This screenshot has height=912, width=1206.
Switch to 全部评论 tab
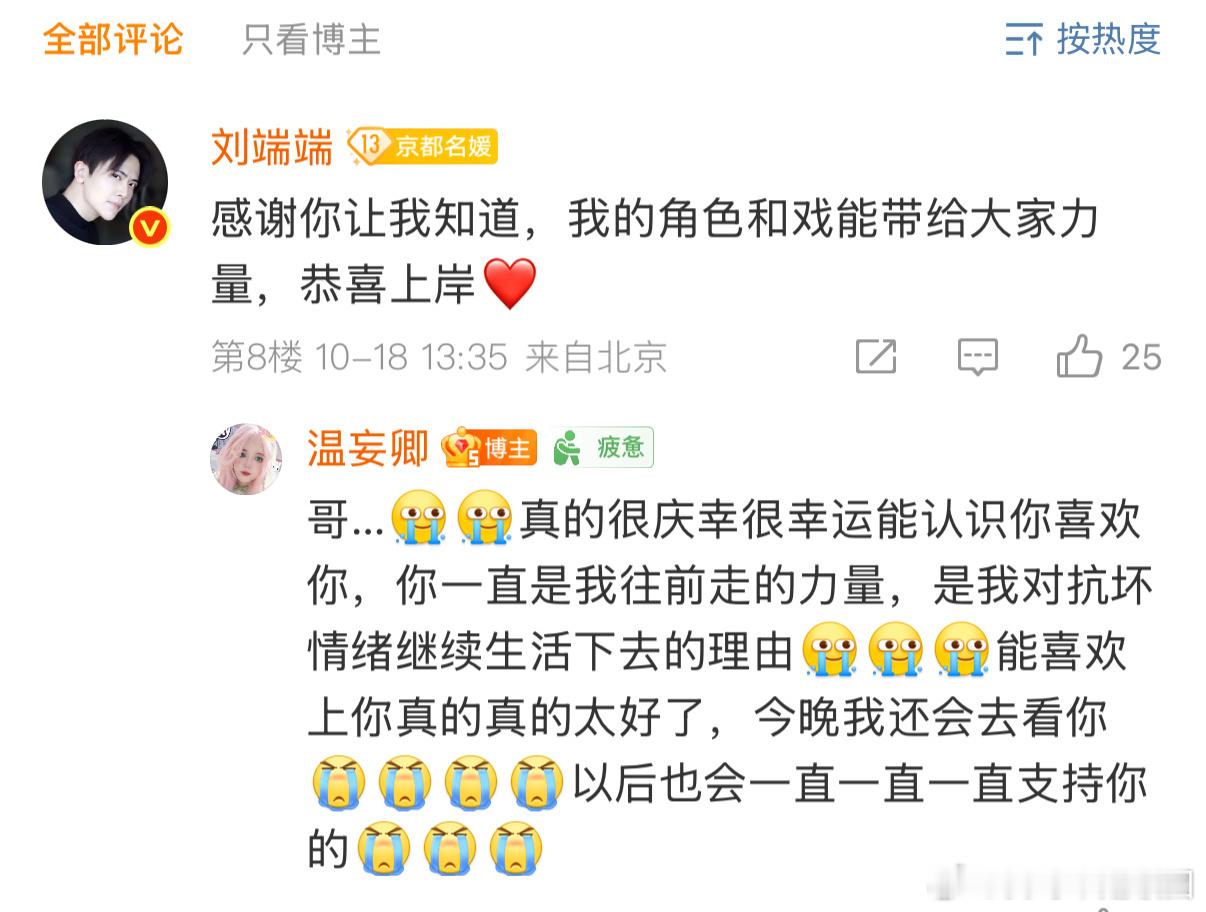(x=113, y=39)
